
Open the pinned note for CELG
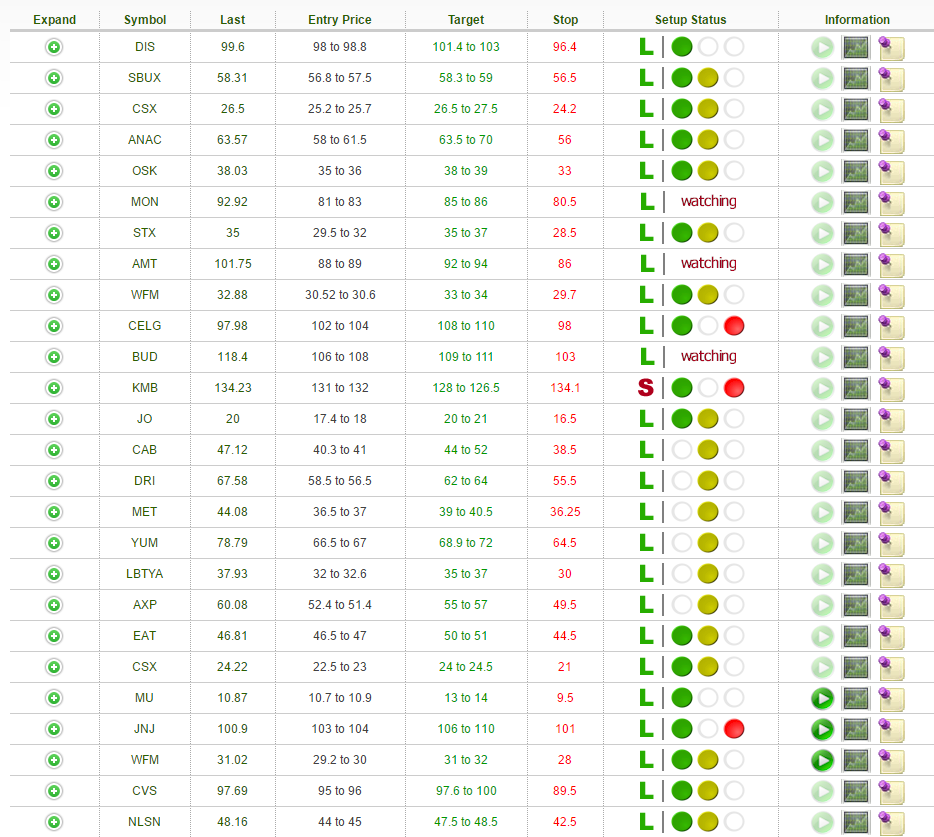(890, 326)
